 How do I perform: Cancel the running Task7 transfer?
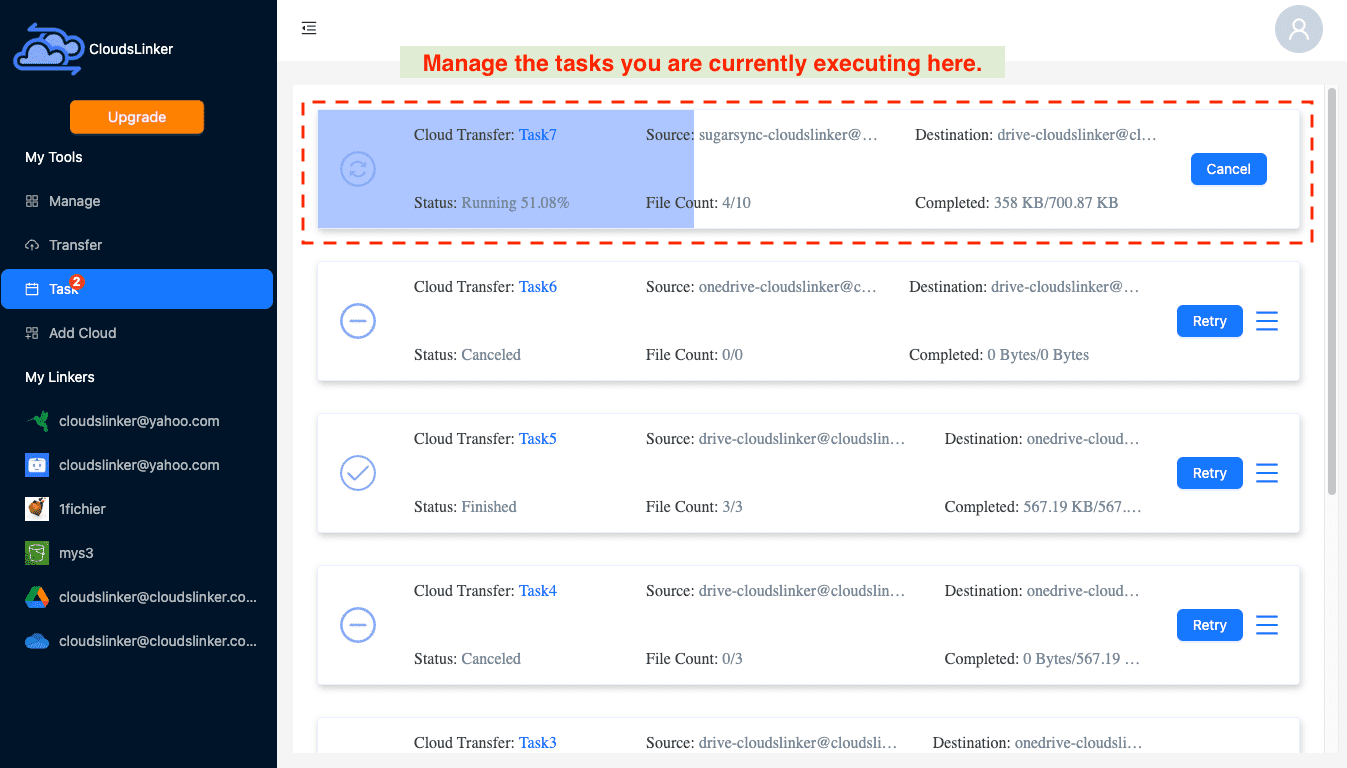click(x=1228, y=169)
